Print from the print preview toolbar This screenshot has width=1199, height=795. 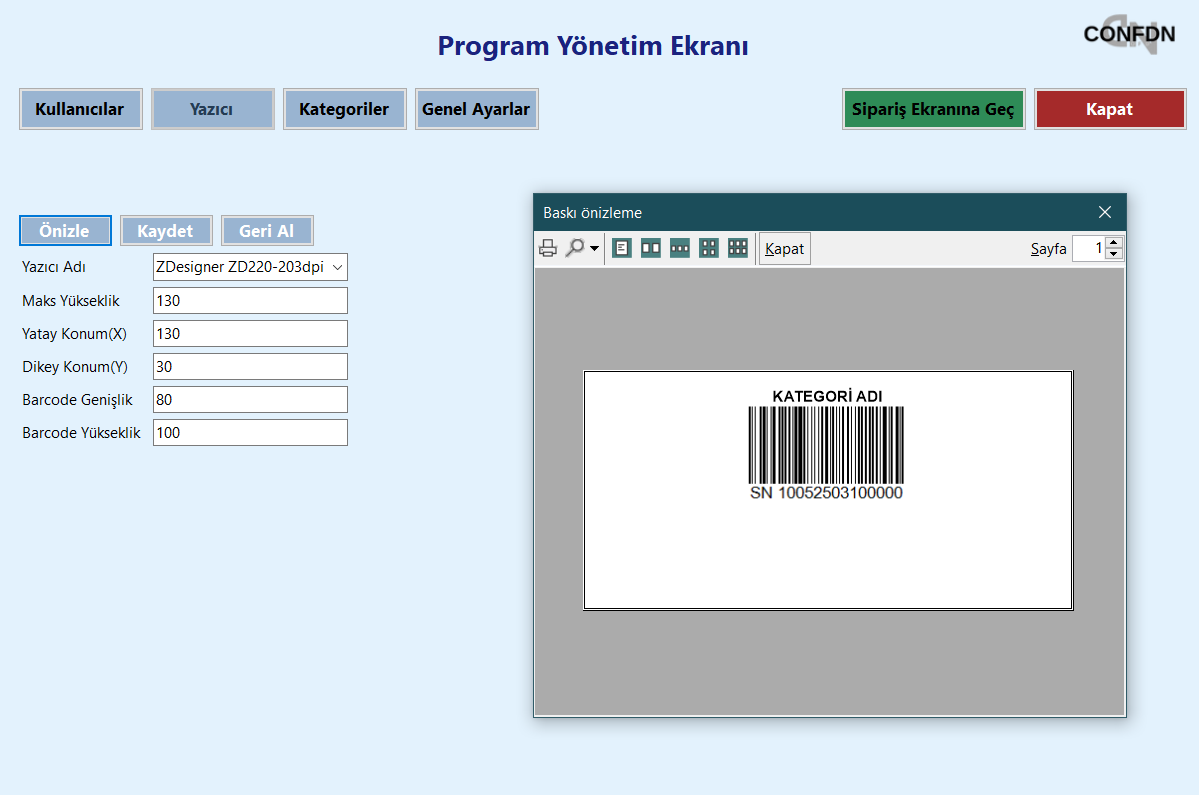click(548, 248)
